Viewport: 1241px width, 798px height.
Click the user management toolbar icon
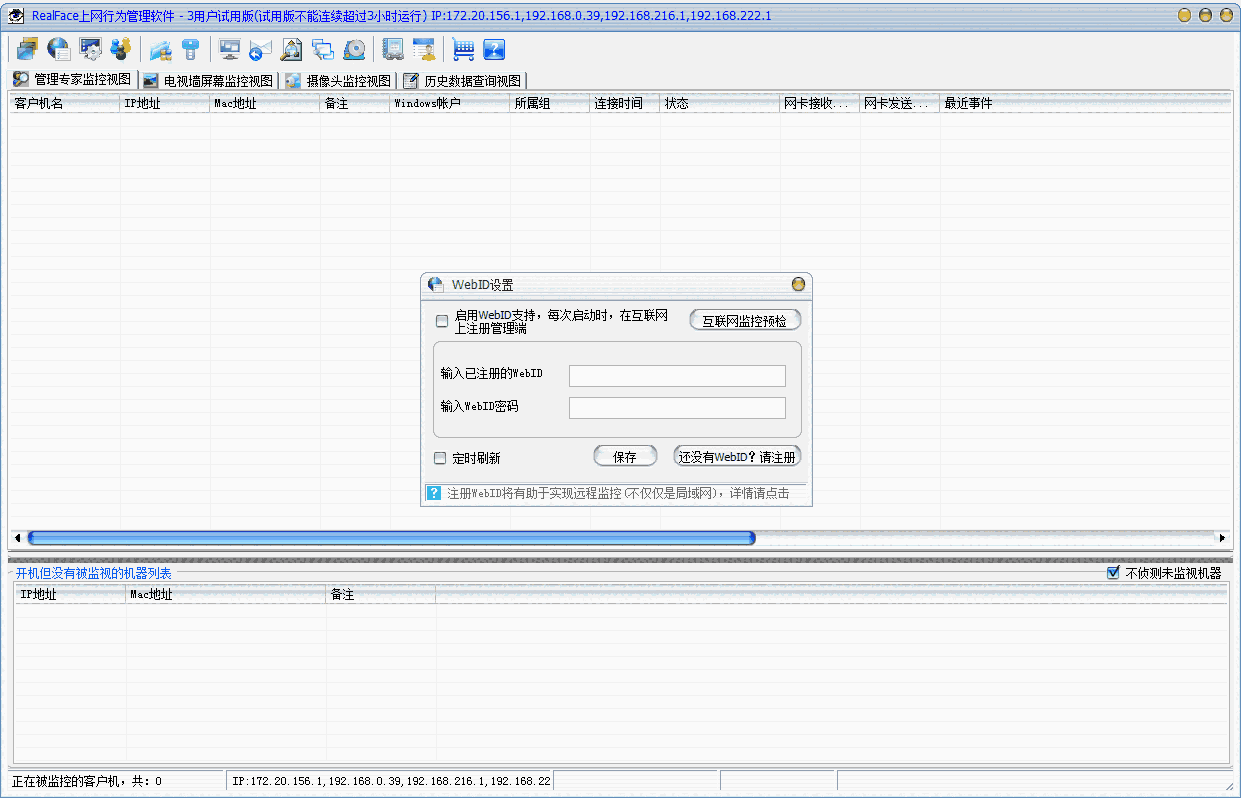tap(122, 48)
